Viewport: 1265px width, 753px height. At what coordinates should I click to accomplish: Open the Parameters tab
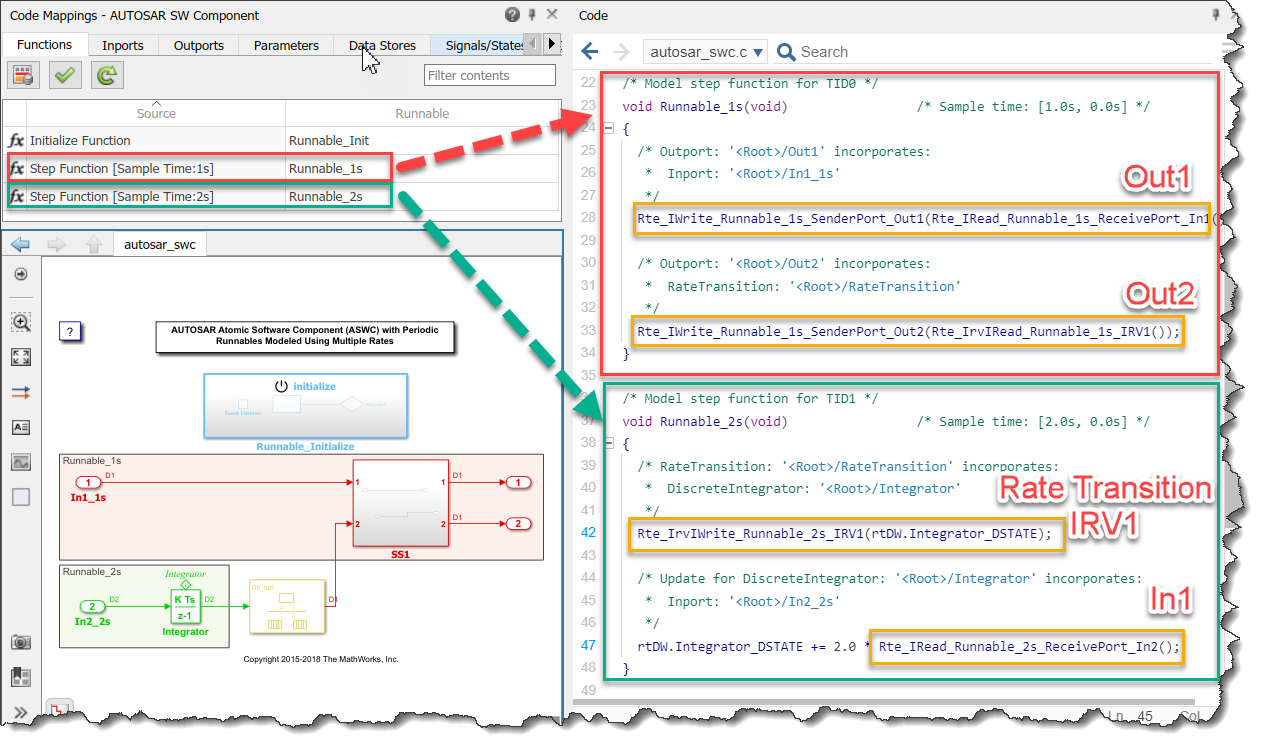286,45
